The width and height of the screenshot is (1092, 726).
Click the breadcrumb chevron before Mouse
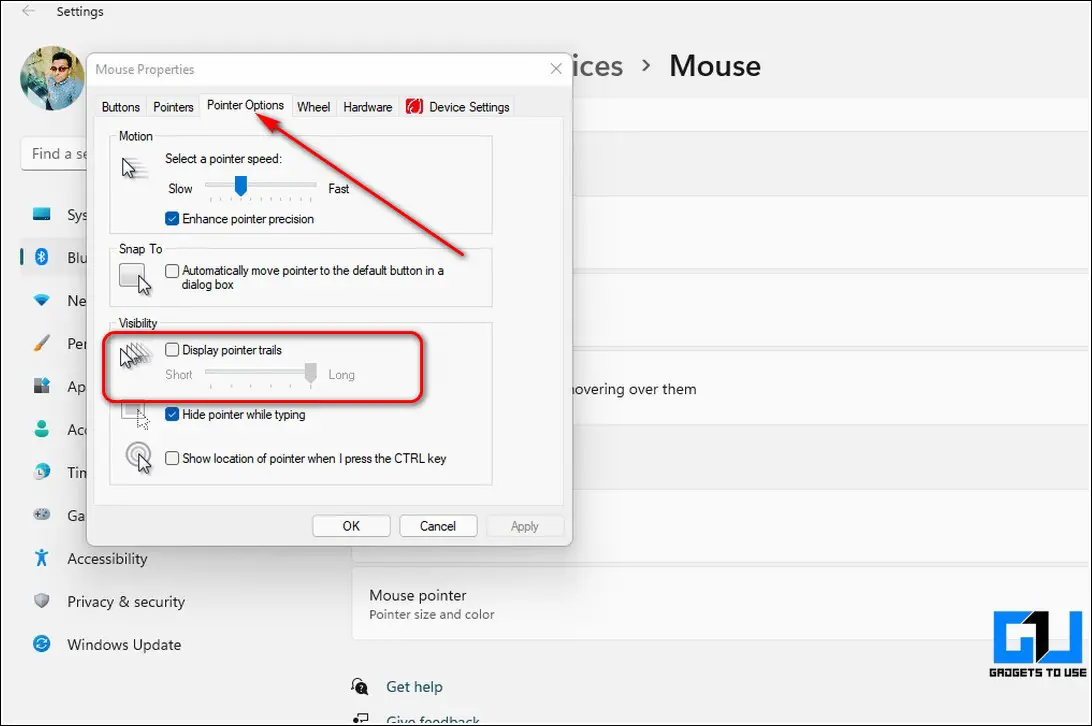(646, 65)
